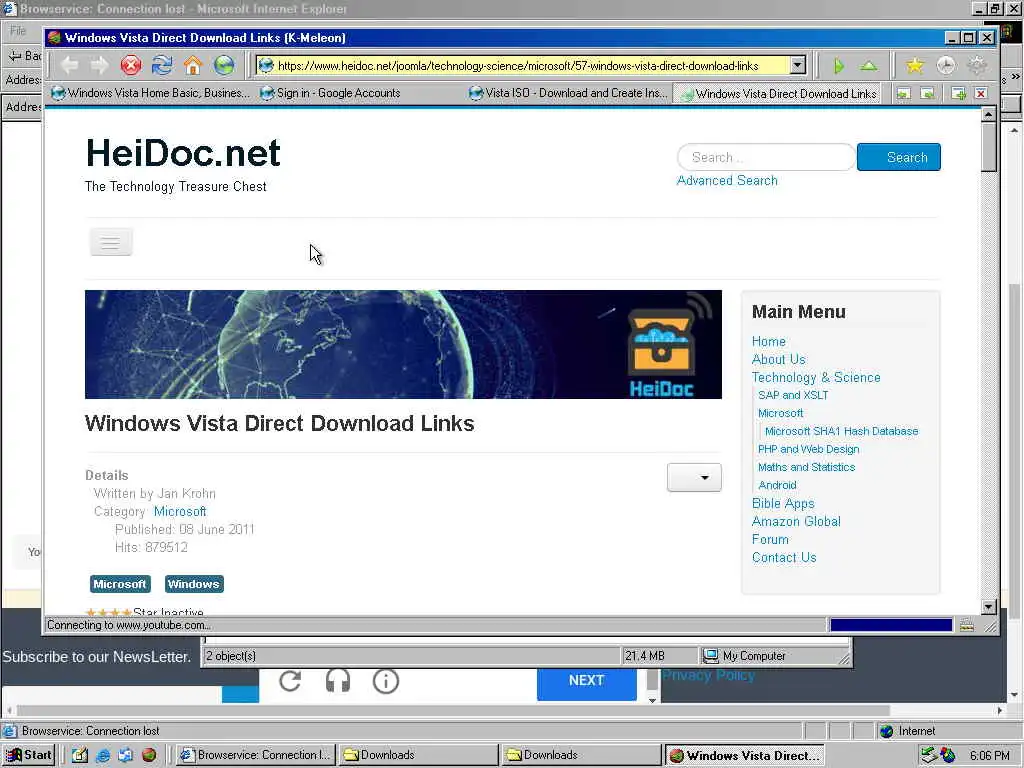The width and height of the screenshot is (1024, 768).
Task: Open Technology & Science menu link
Action: [x=816, y=377]
